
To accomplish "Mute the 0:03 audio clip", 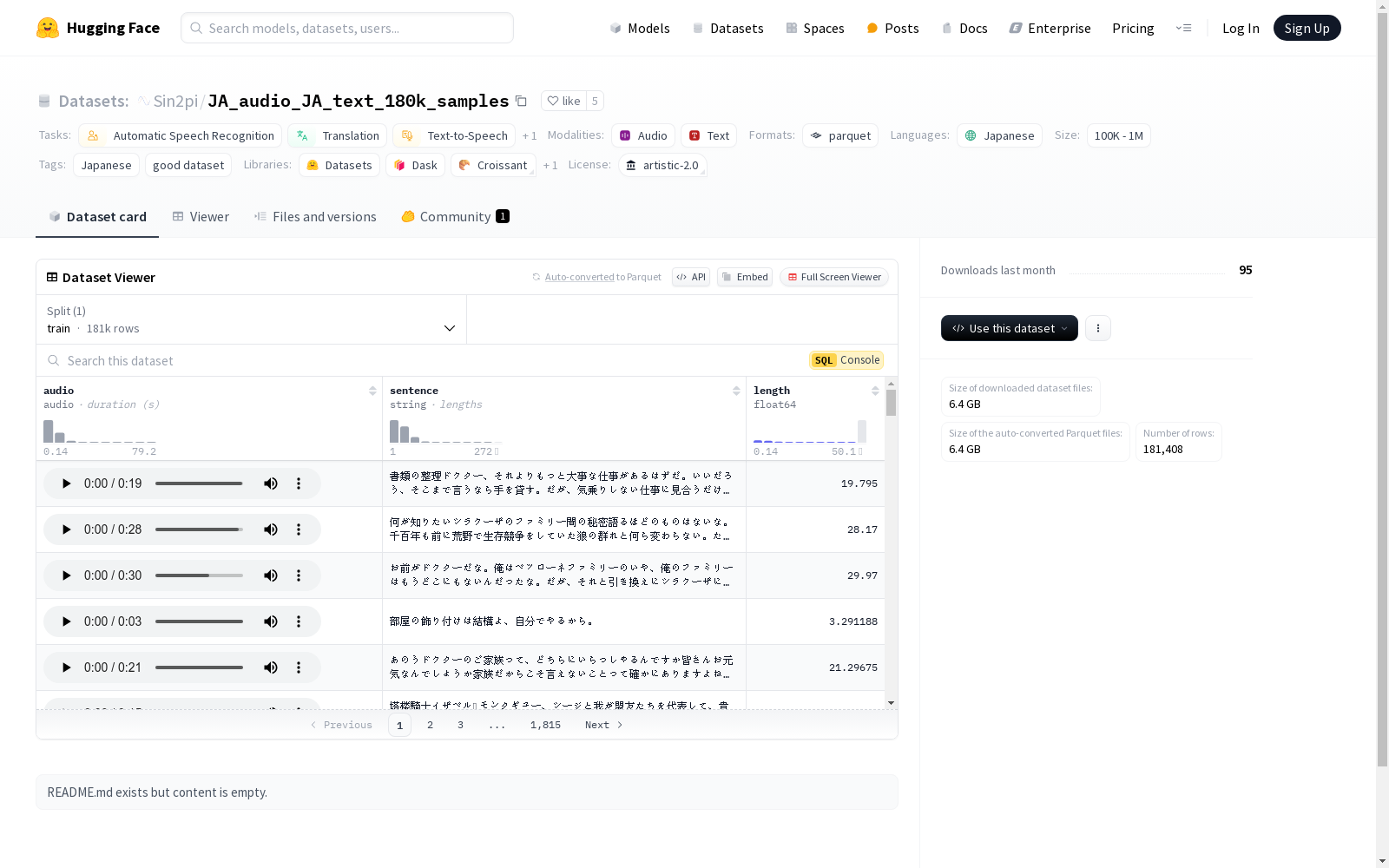I will [x=271, y=621].
